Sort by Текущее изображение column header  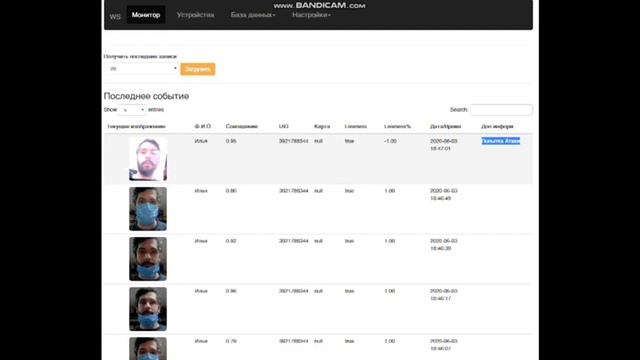pyautogui.click(x=136, y=127)
